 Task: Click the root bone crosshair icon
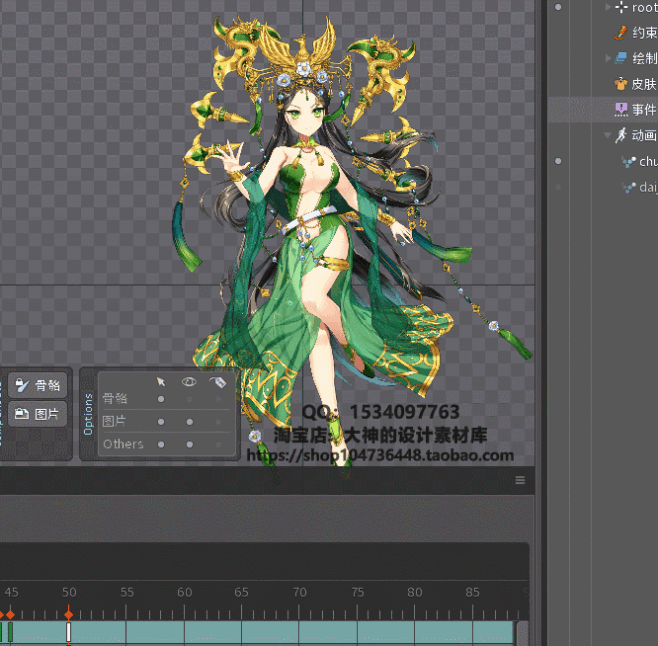[x=621, y=7]
